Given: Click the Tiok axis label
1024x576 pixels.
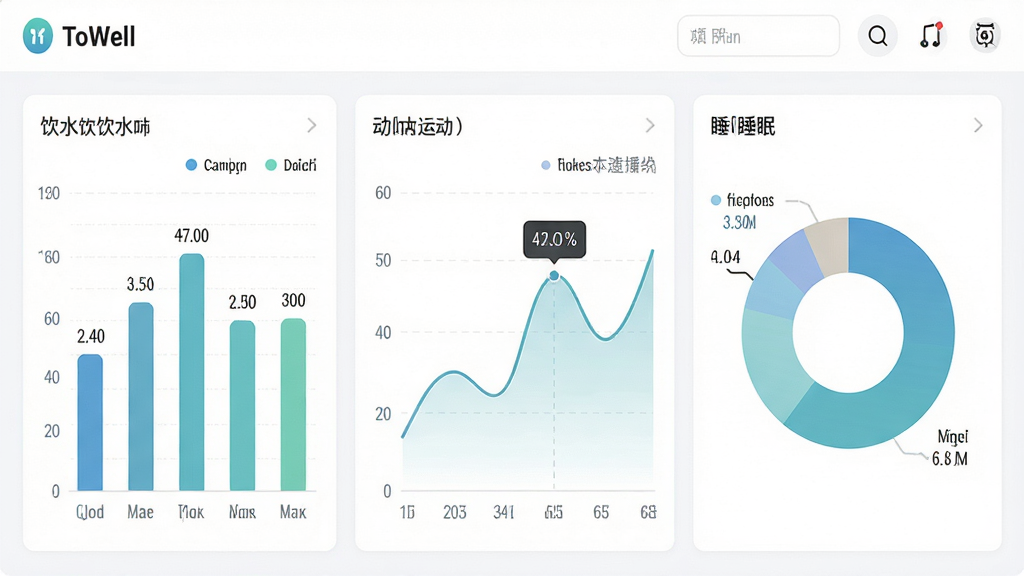Looking at the screenshot, I should [x=191, y=513].
